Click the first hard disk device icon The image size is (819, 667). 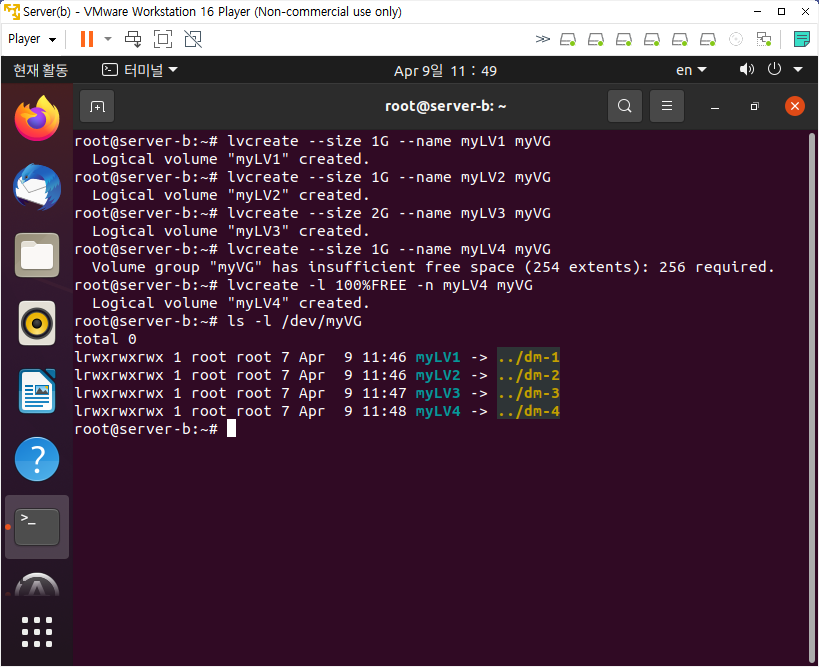pos(568,39)
